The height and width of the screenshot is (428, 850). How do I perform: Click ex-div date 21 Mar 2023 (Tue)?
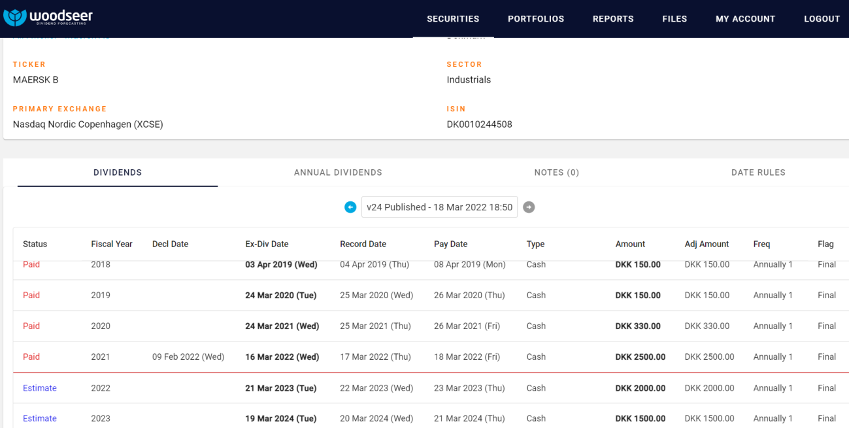point(281,388)
